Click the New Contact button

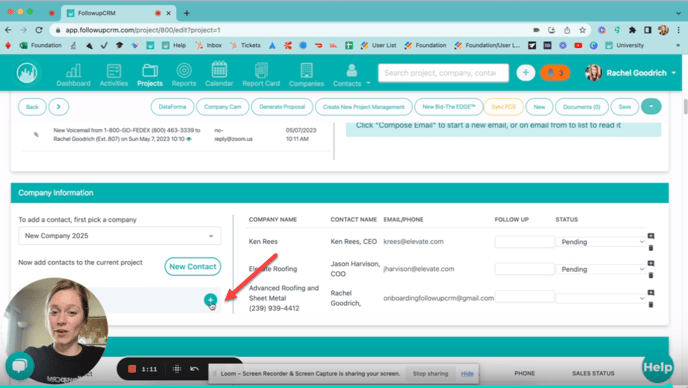point(193,266)
